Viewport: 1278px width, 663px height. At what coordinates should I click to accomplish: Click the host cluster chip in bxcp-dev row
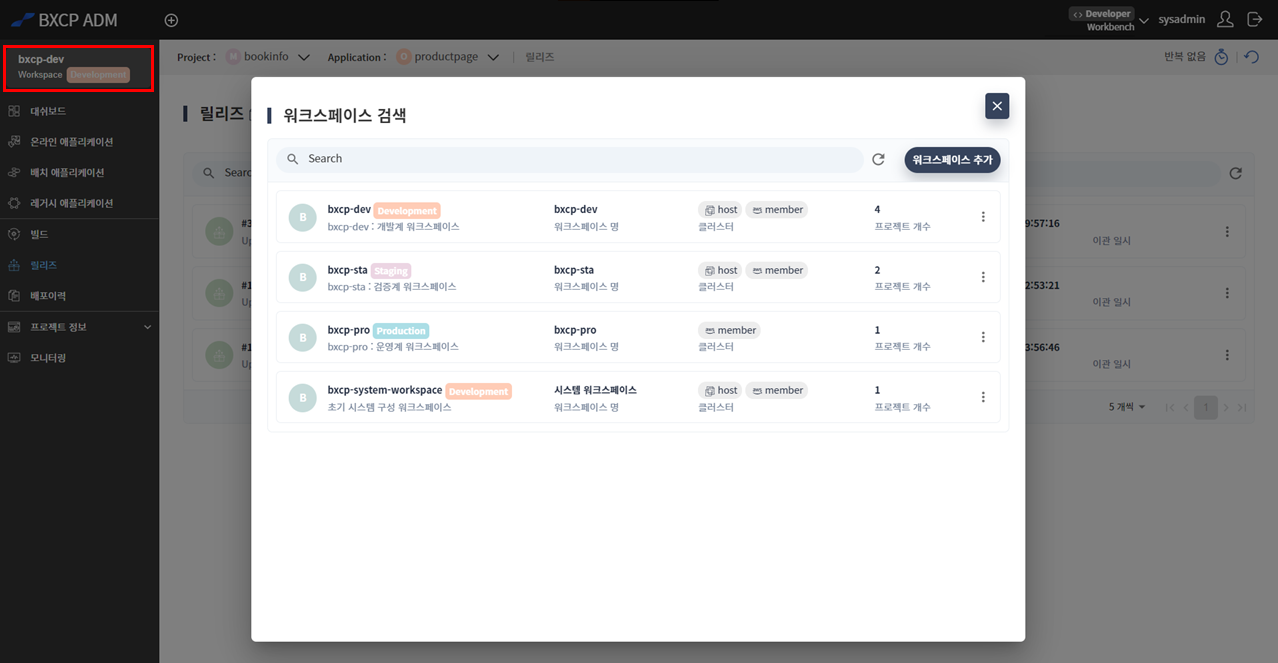tap(720, 210)
